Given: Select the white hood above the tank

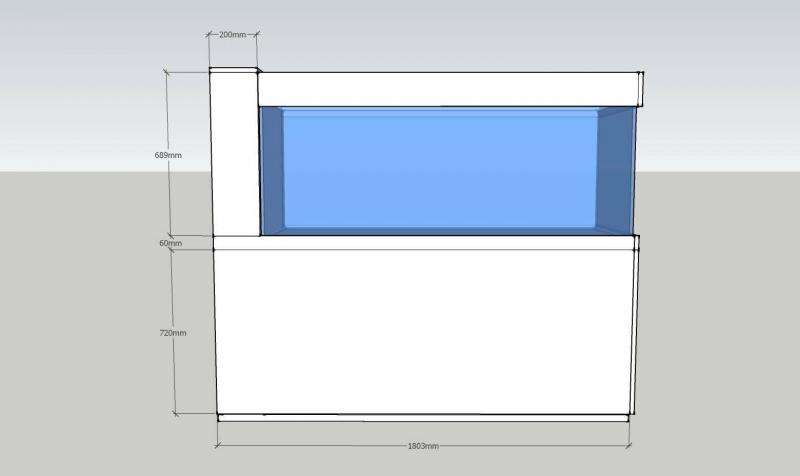Looking at the screenshot, I should (451, 89).
